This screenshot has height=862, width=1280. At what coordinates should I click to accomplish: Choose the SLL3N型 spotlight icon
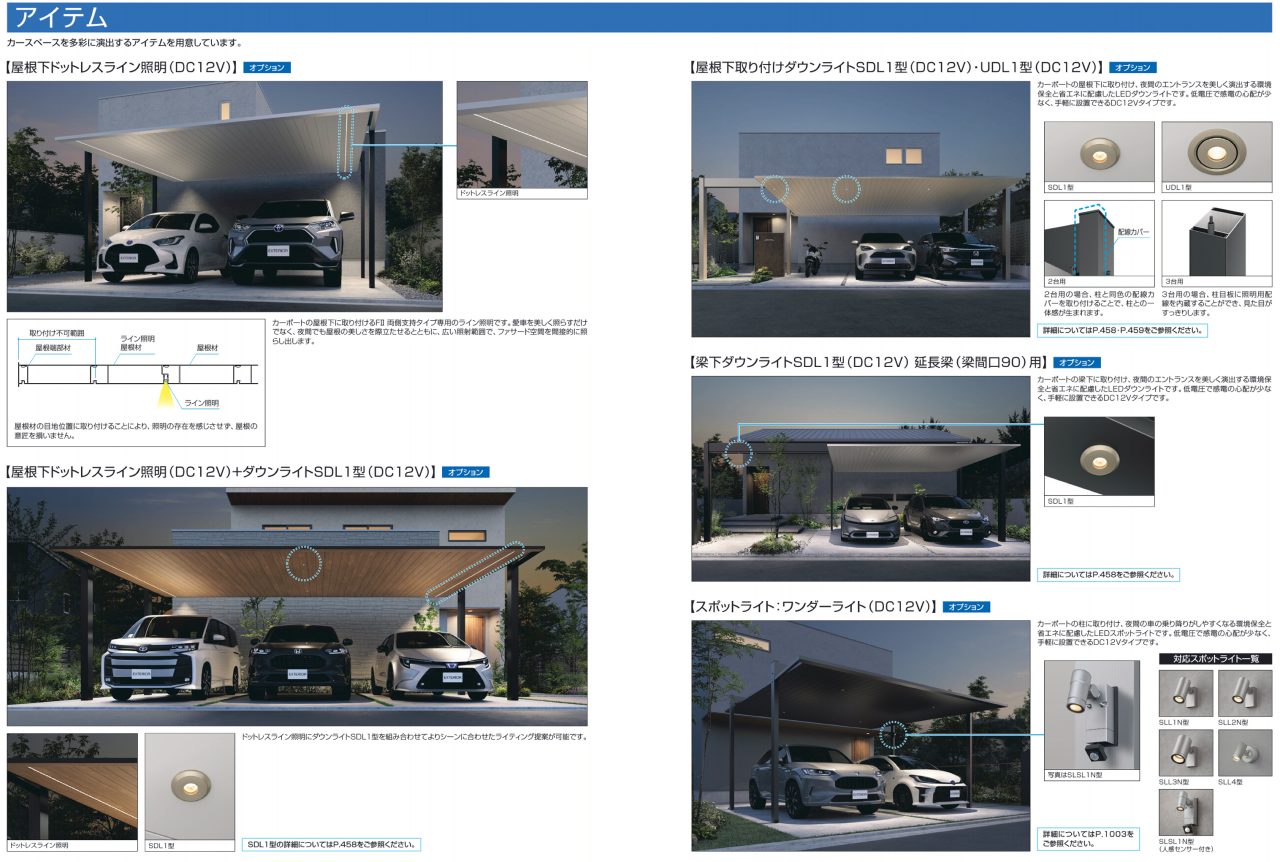coord(1185,752)
